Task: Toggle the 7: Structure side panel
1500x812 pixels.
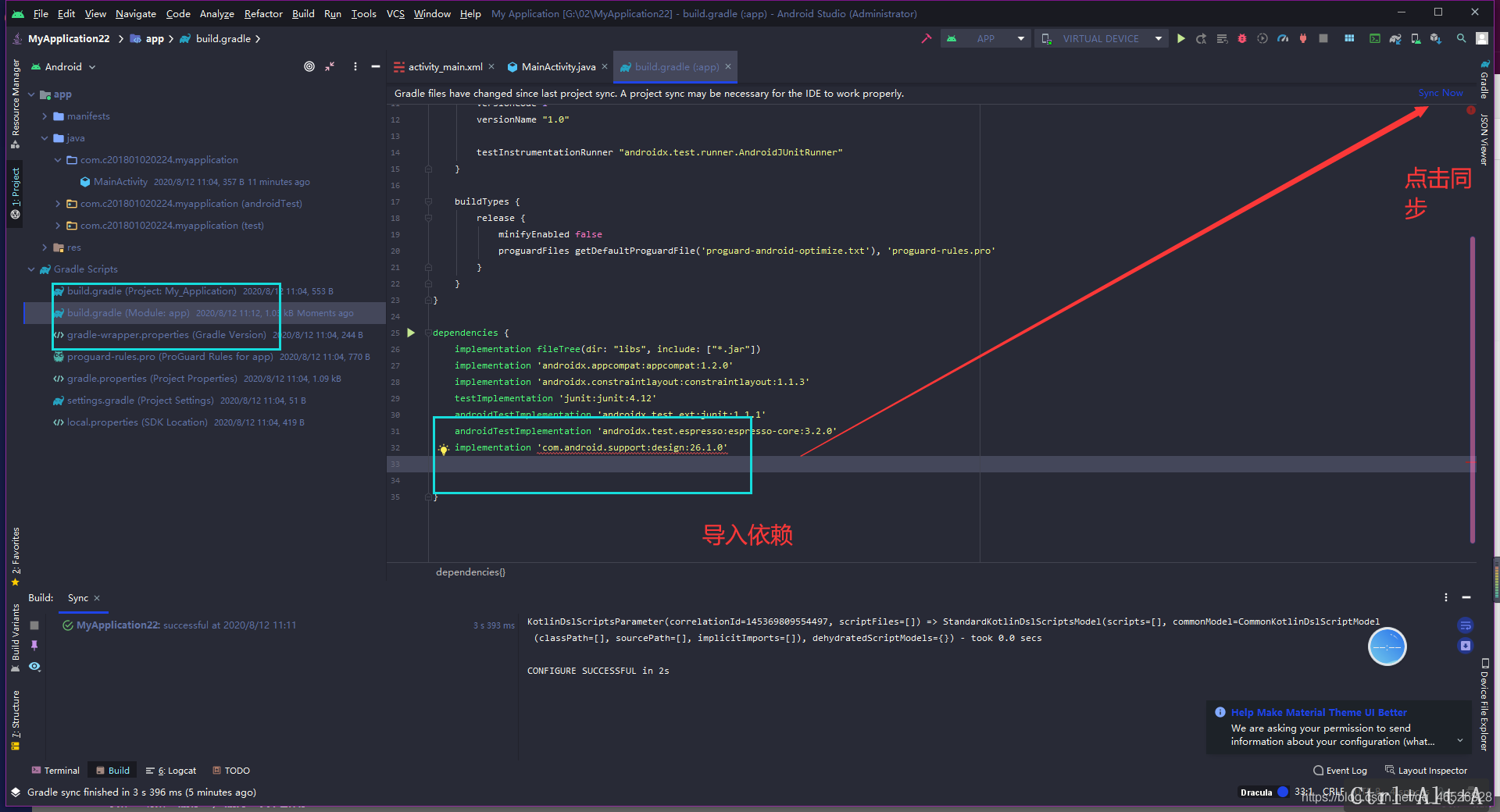Action: [x=15, y=720]
